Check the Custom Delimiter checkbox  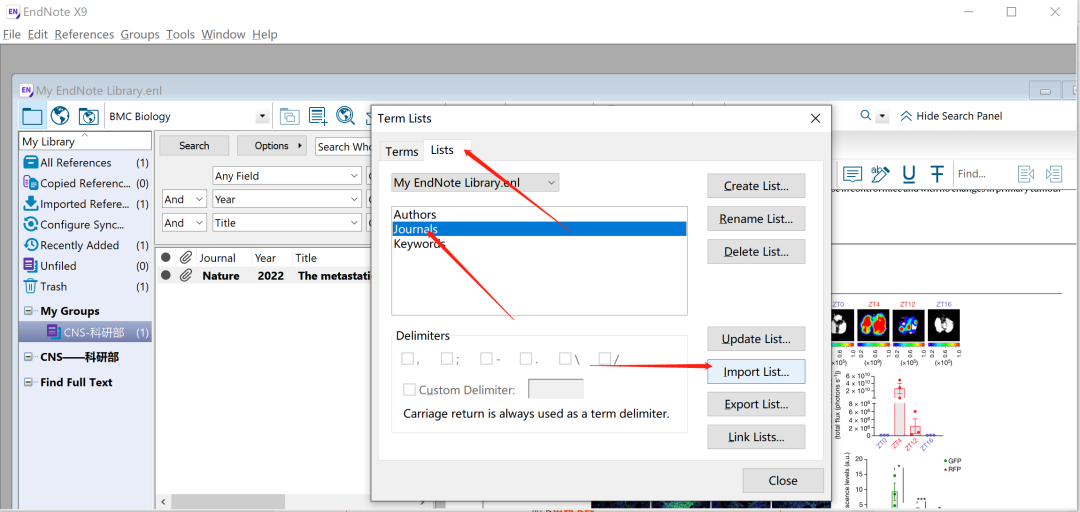point(409,390)
